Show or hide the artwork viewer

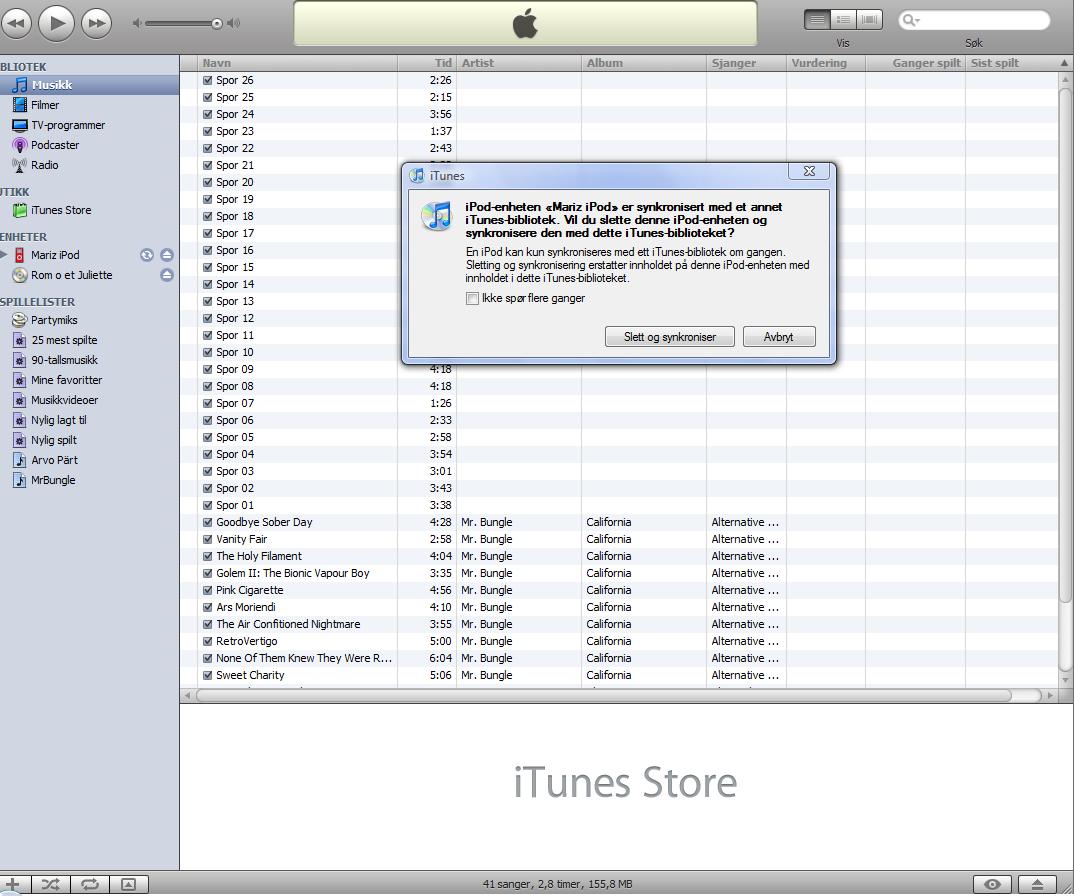click(129, 884)
